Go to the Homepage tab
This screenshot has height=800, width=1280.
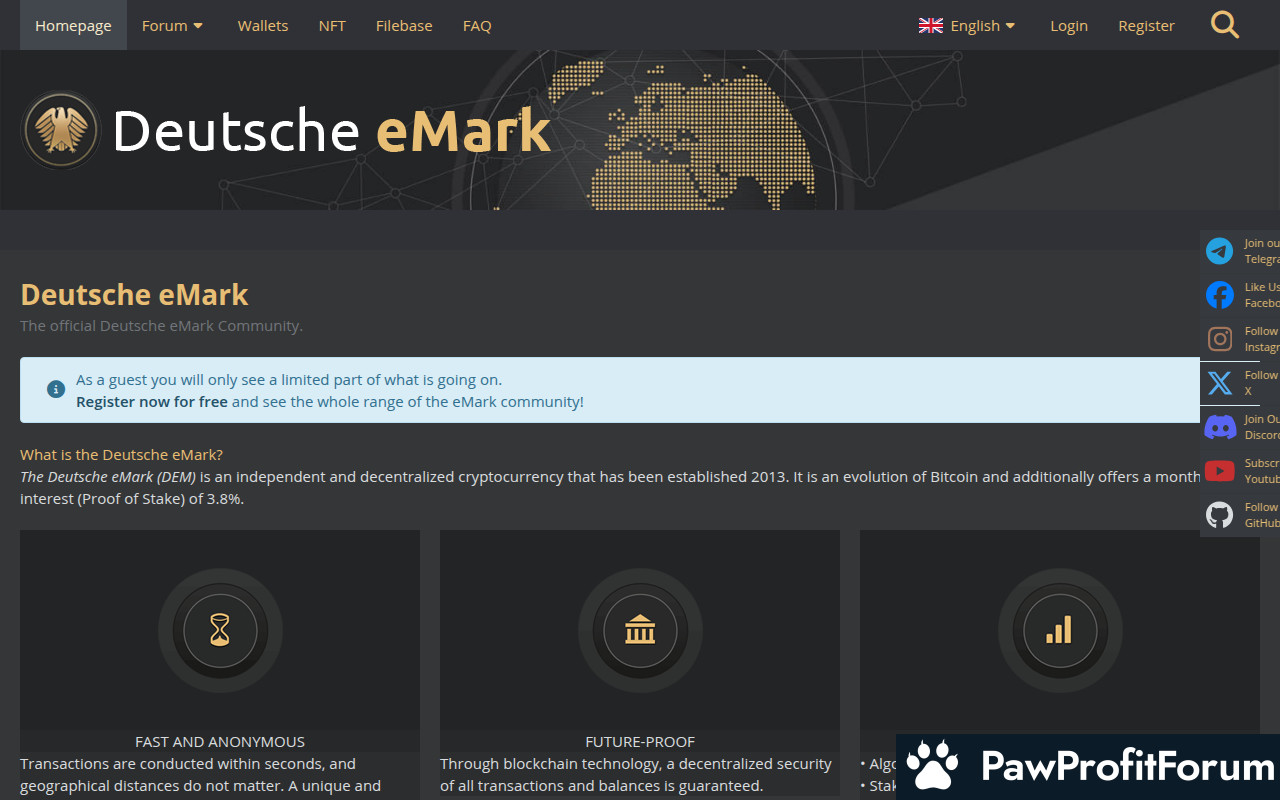point(73,26)
